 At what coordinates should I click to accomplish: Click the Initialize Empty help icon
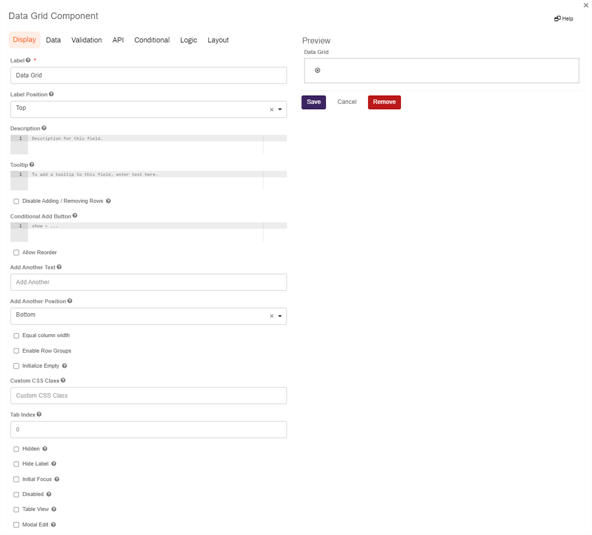point(65,365)
